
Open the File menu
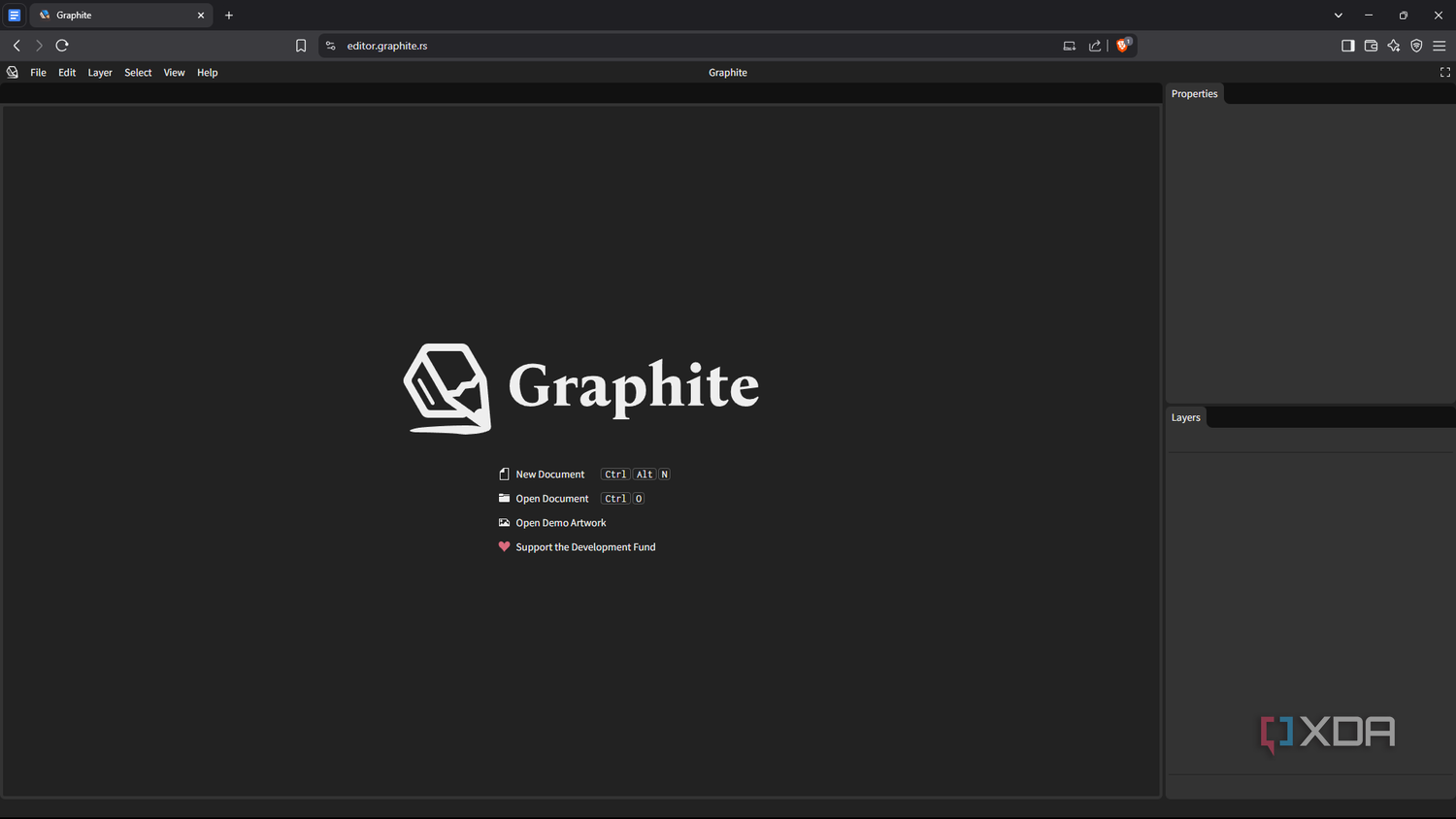pos(38,73)
